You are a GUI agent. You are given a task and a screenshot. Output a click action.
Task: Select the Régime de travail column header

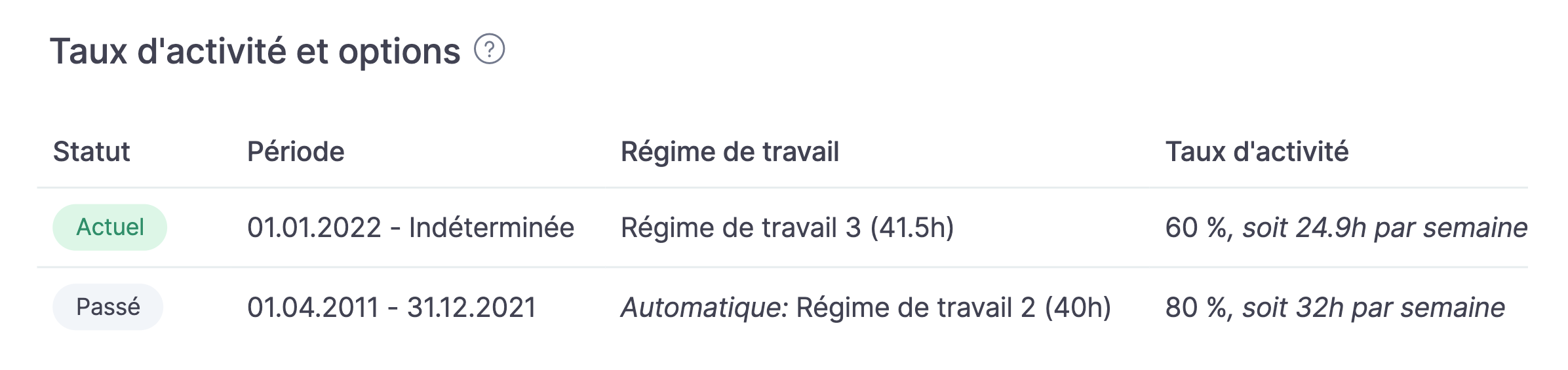point(730,152)
